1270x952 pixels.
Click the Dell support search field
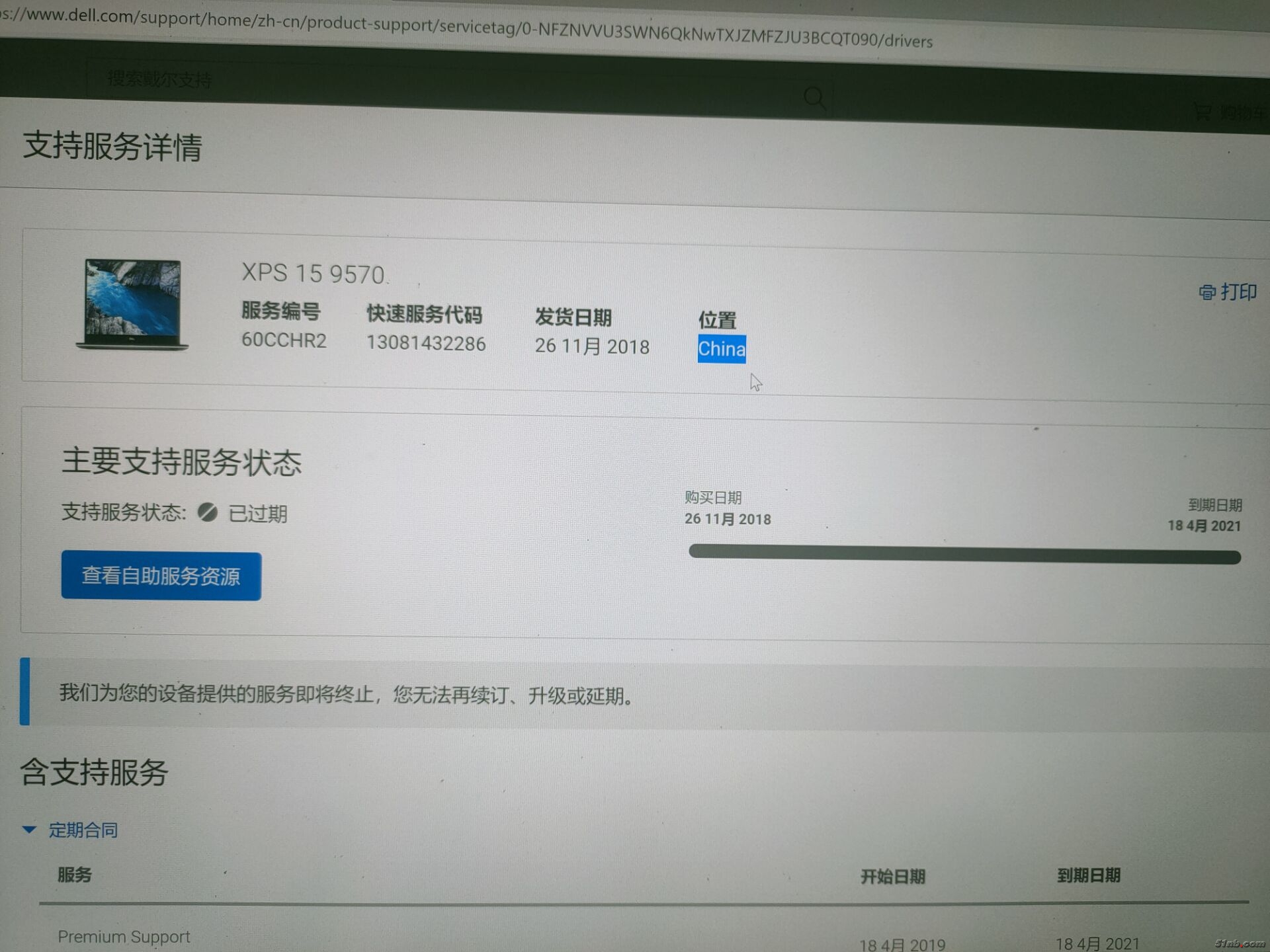coord(460,89)
